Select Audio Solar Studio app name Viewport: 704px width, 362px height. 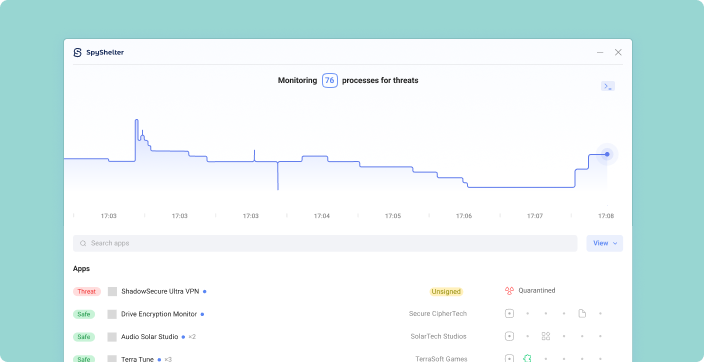[150, 336]
